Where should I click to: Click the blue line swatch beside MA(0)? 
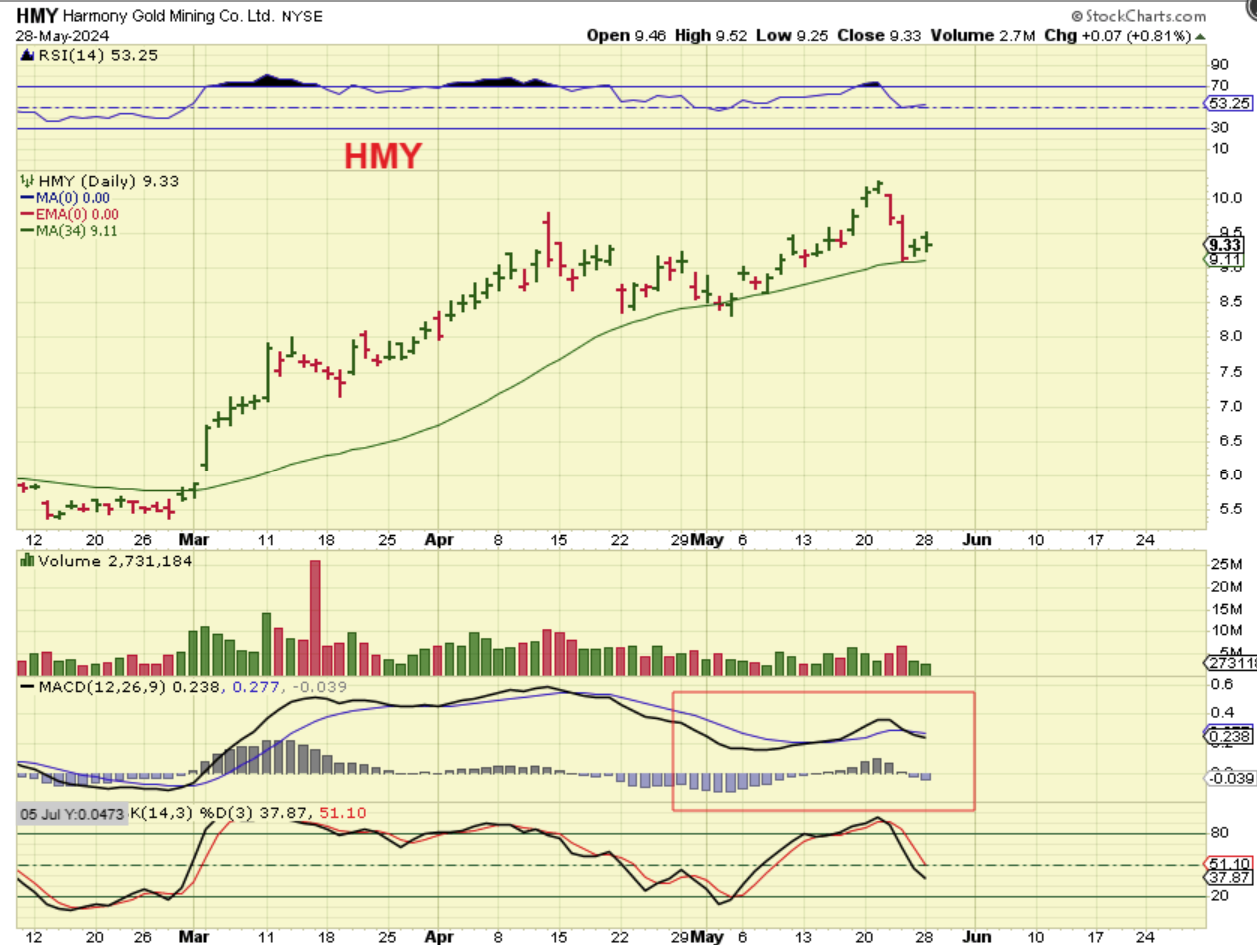pyautogui.click(x=27, y=198)
